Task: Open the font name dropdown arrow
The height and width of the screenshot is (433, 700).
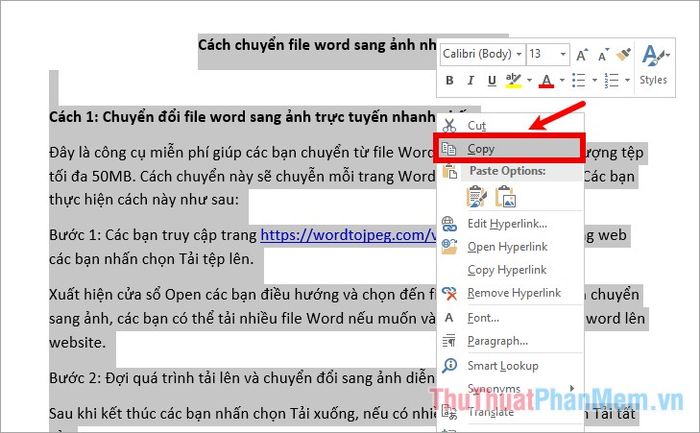Action: tap(519, 54)
